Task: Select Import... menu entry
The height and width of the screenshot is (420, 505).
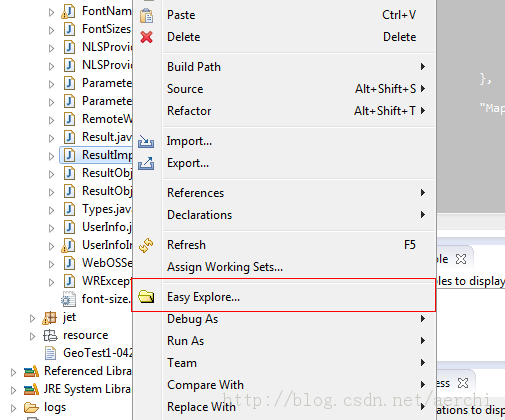Action: point(284,141)
